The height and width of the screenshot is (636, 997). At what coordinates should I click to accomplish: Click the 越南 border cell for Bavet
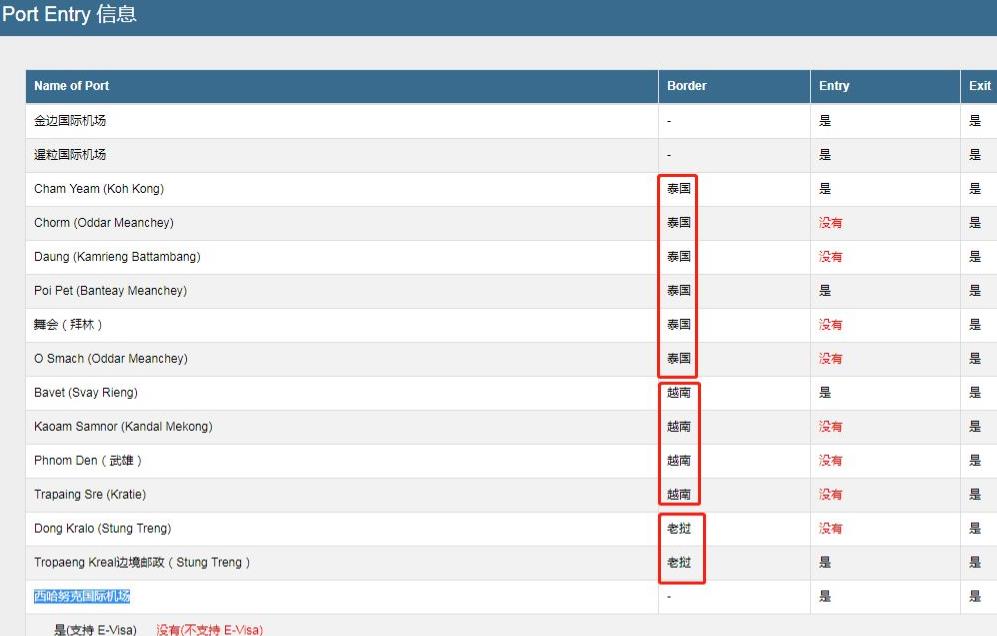click(x=679, y=393)
